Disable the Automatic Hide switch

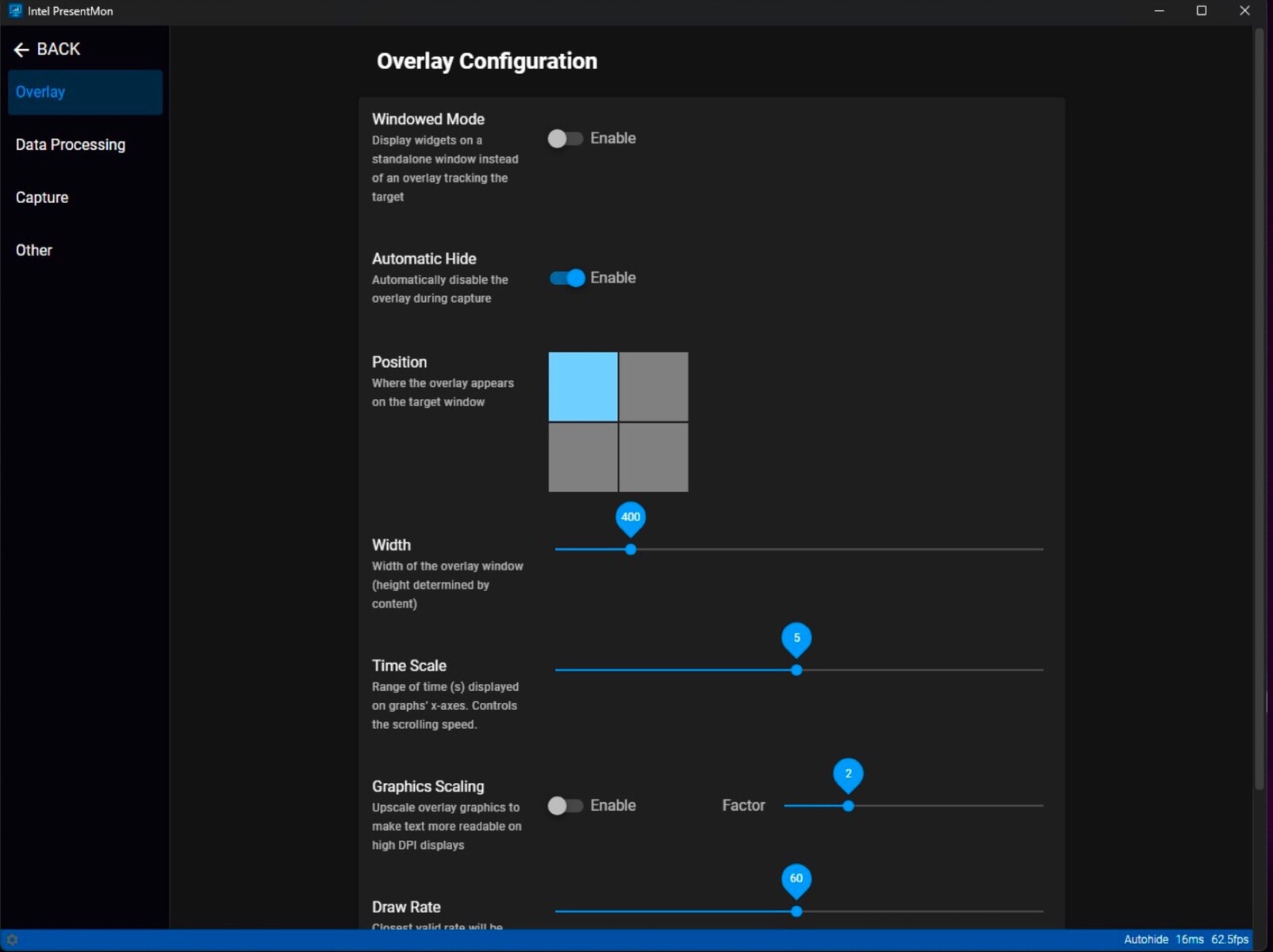pyautogui.click(x=567, y=278)
